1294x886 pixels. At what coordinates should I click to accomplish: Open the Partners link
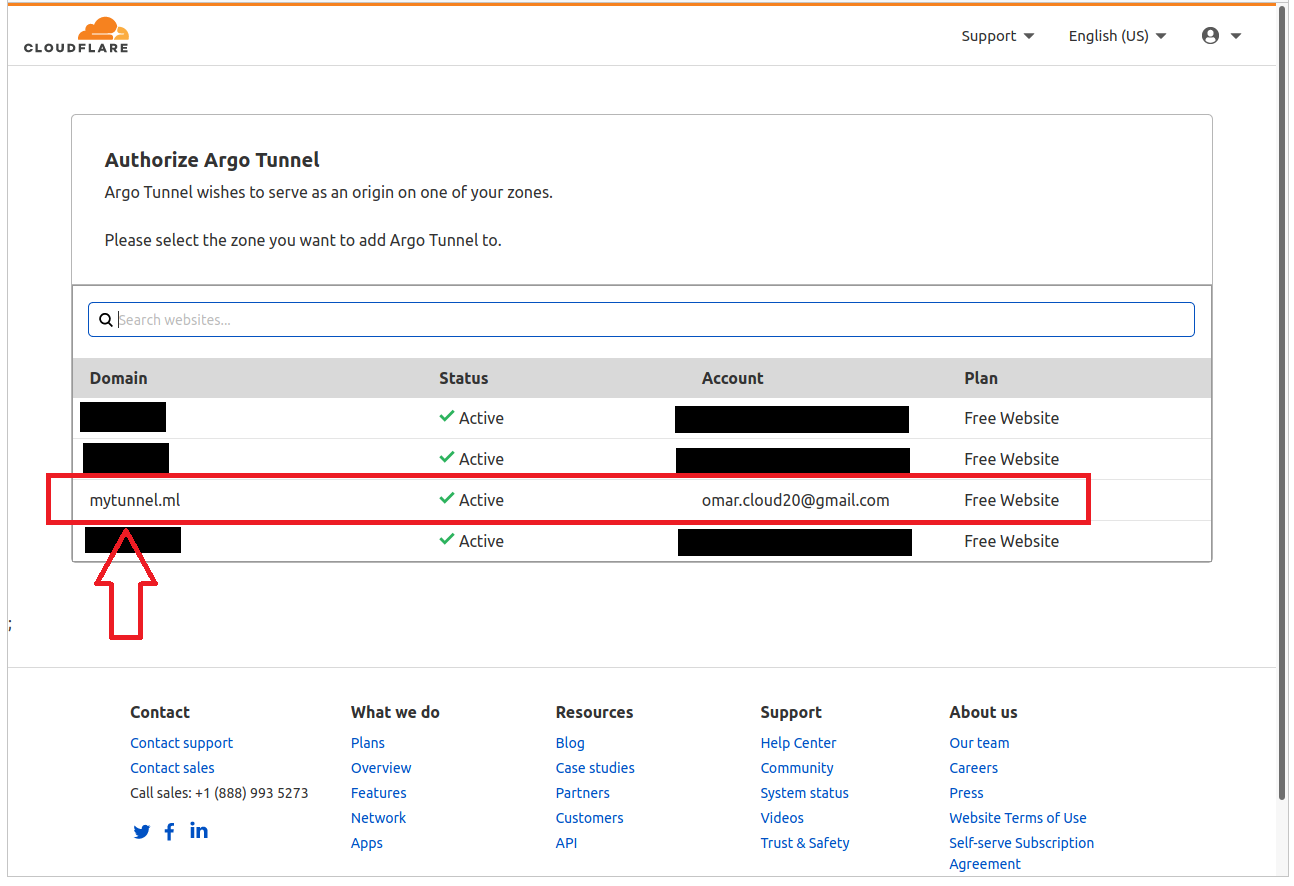(x=582, y=793)
